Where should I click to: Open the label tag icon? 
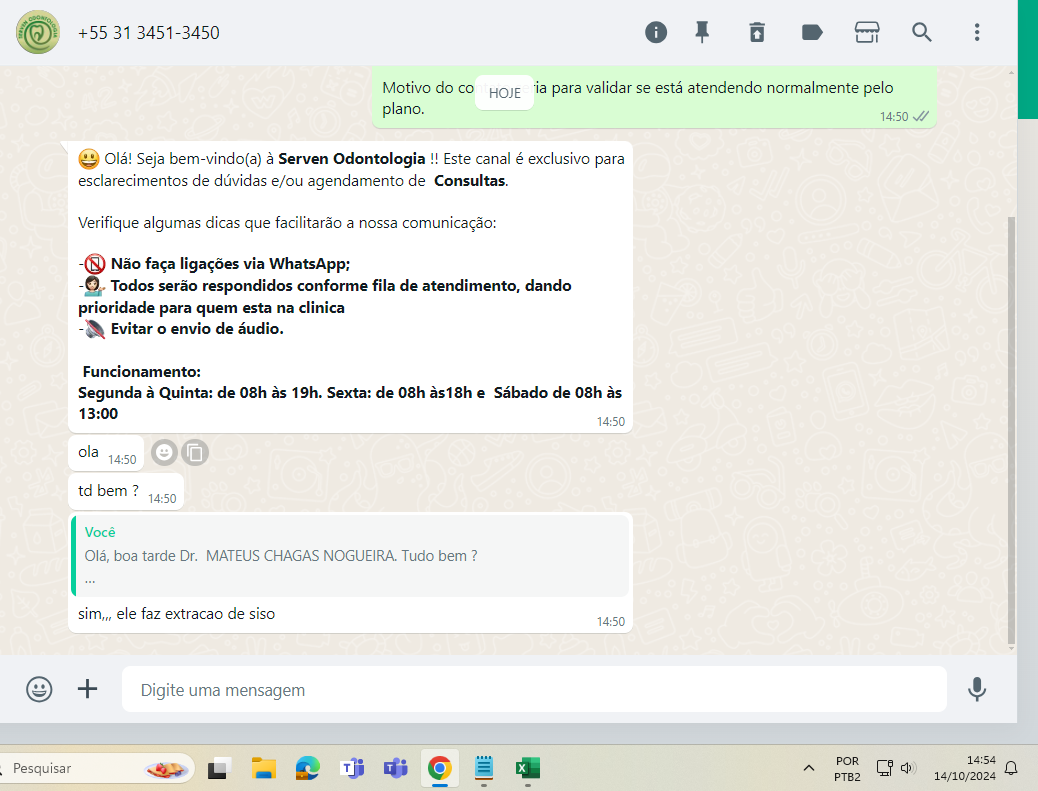pyautogui.click(x=812, y=32)
